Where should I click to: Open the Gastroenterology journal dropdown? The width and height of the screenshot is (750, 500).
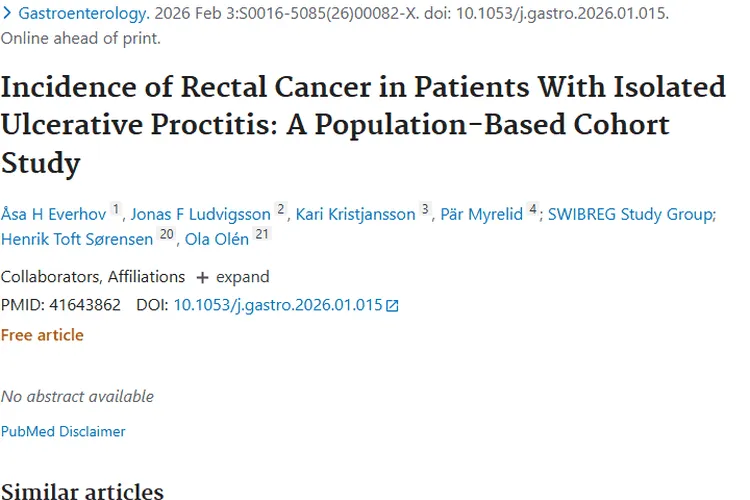pos(84,15)
